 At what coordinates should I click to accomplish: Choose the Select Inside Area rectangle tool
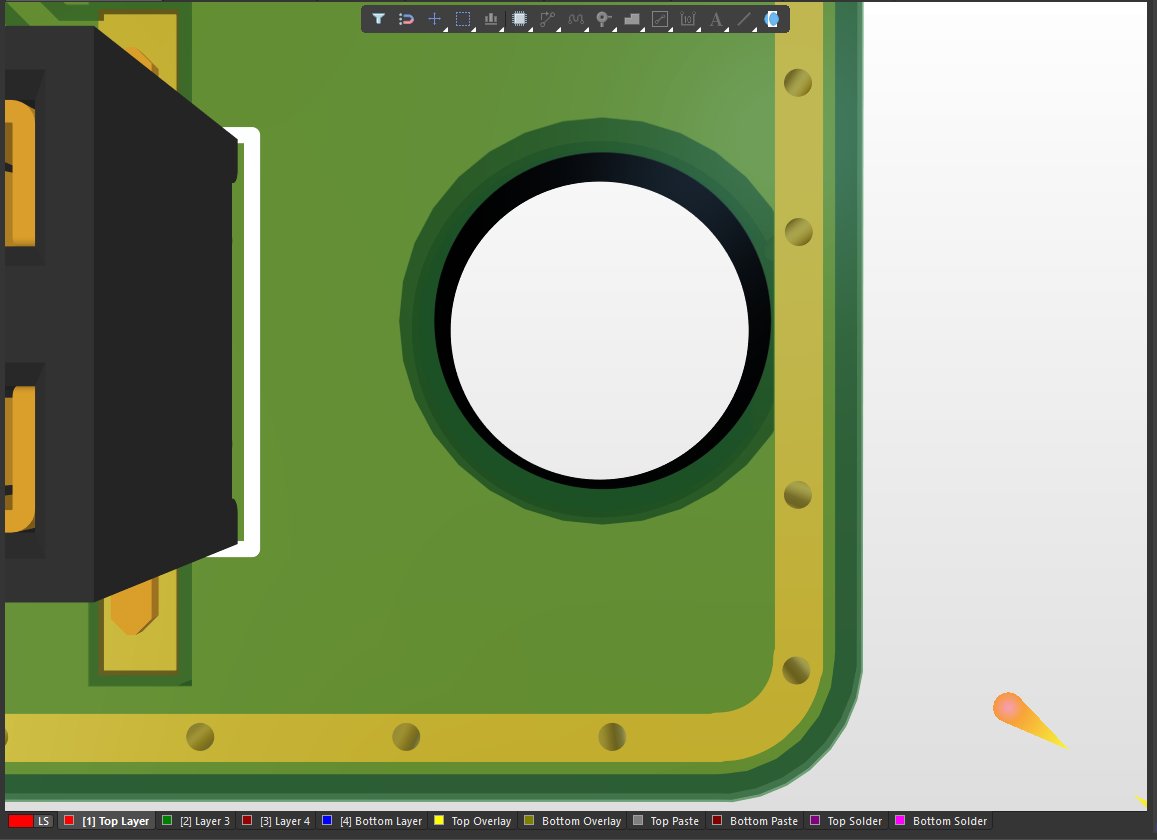pyautogui.click(x=463, y=19)
